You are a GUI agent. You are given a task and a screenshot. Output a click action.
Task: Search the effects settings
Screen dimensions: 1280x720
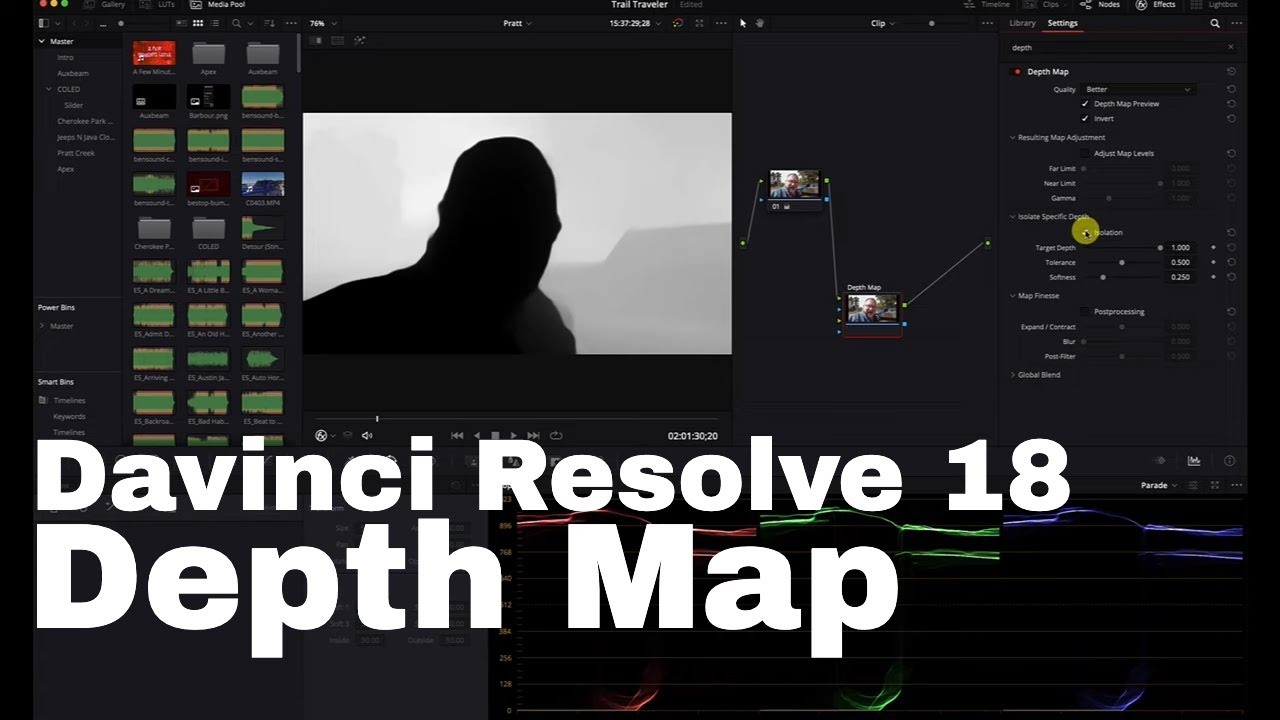1215,23
